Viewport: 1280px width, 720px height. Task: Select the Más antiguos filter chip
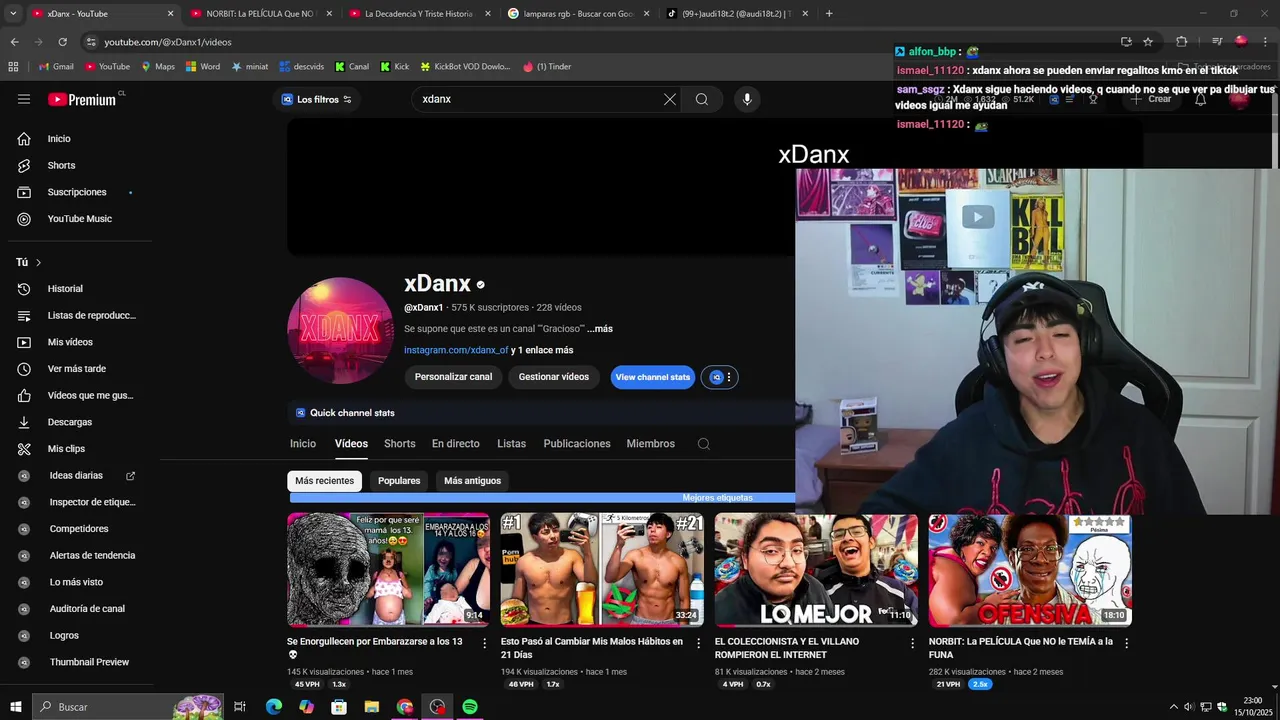pos(472,481)
